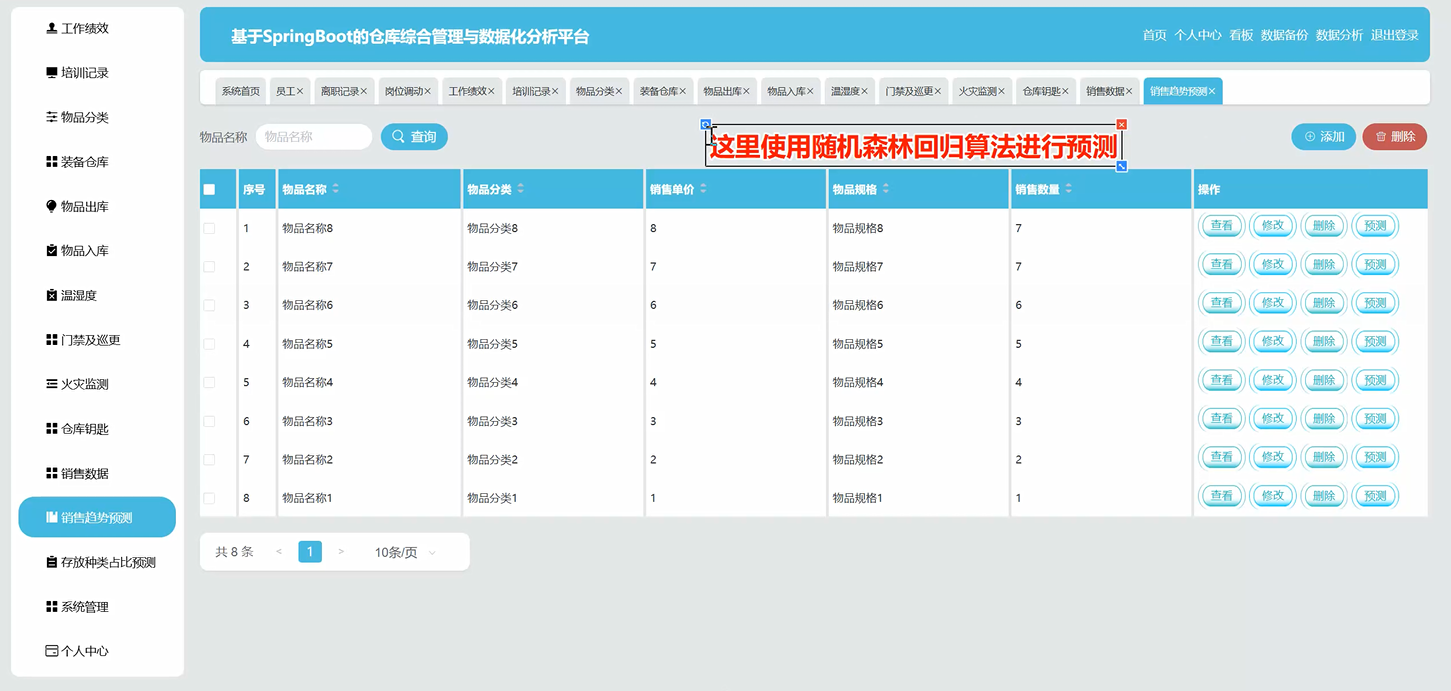This screenshot has height=691, width=1451.
Task: Open 装备仓库 via its sidebar grid icon
Action: pos(52,162)
